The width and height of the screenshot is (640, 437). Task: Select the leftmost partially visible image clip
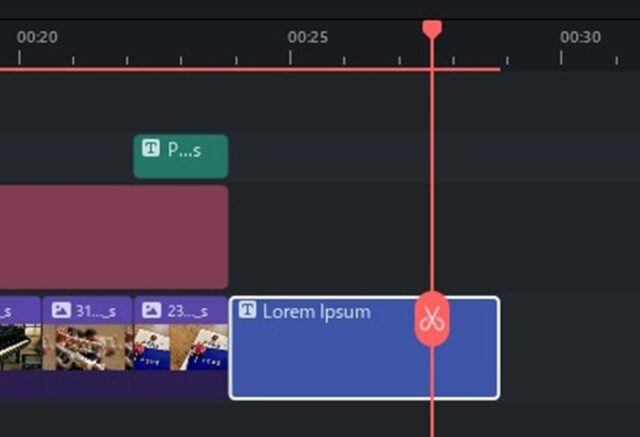[x=18, y=348]
